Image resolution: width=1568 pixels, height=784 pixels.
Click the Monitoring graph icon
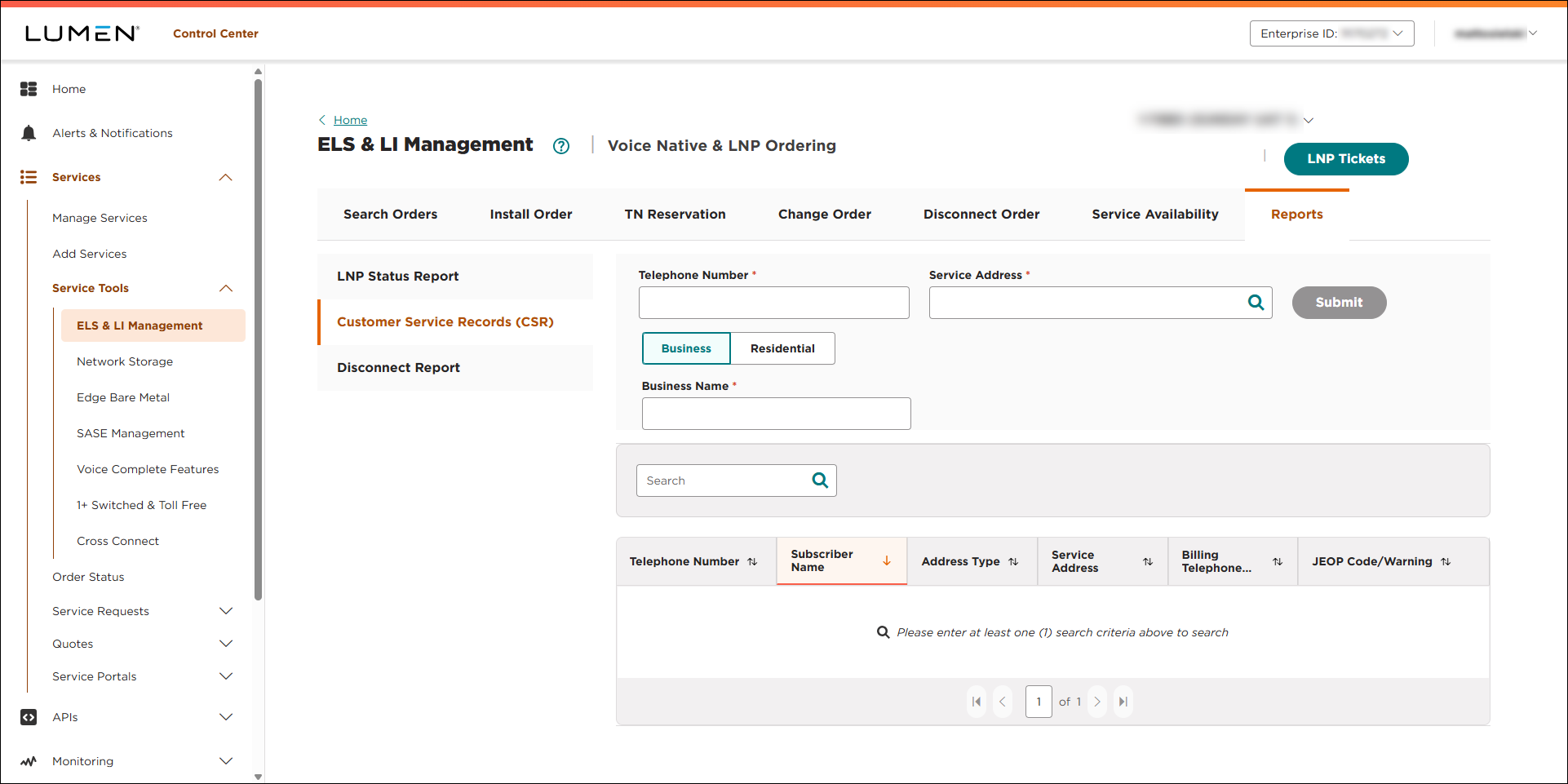pos(29,761)
